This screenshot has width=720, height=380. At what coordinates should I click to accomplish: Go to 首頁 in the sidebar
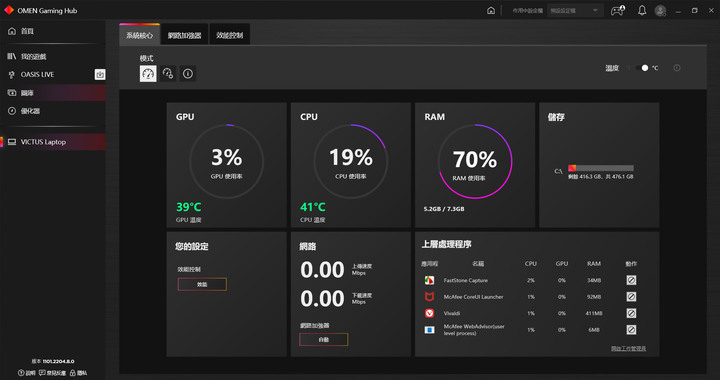point(53,31)
